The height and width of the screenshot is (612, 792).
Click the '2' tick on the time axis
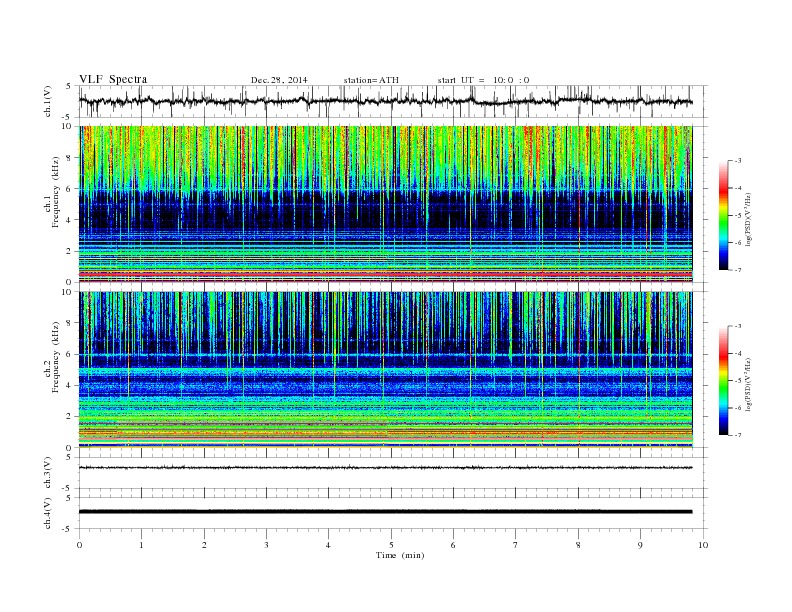(204, 545)
